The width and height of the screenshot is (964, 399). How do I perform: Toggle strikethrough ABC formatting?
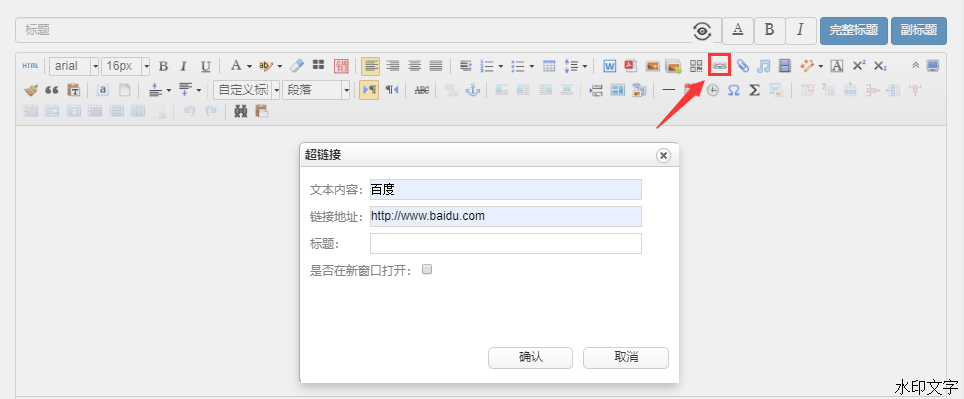422,90
